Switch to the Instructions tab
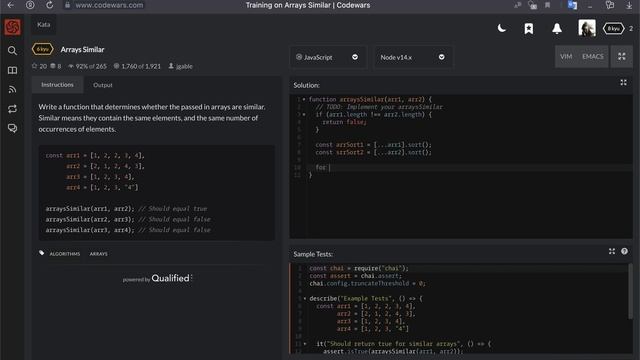 tap(57, 85)
